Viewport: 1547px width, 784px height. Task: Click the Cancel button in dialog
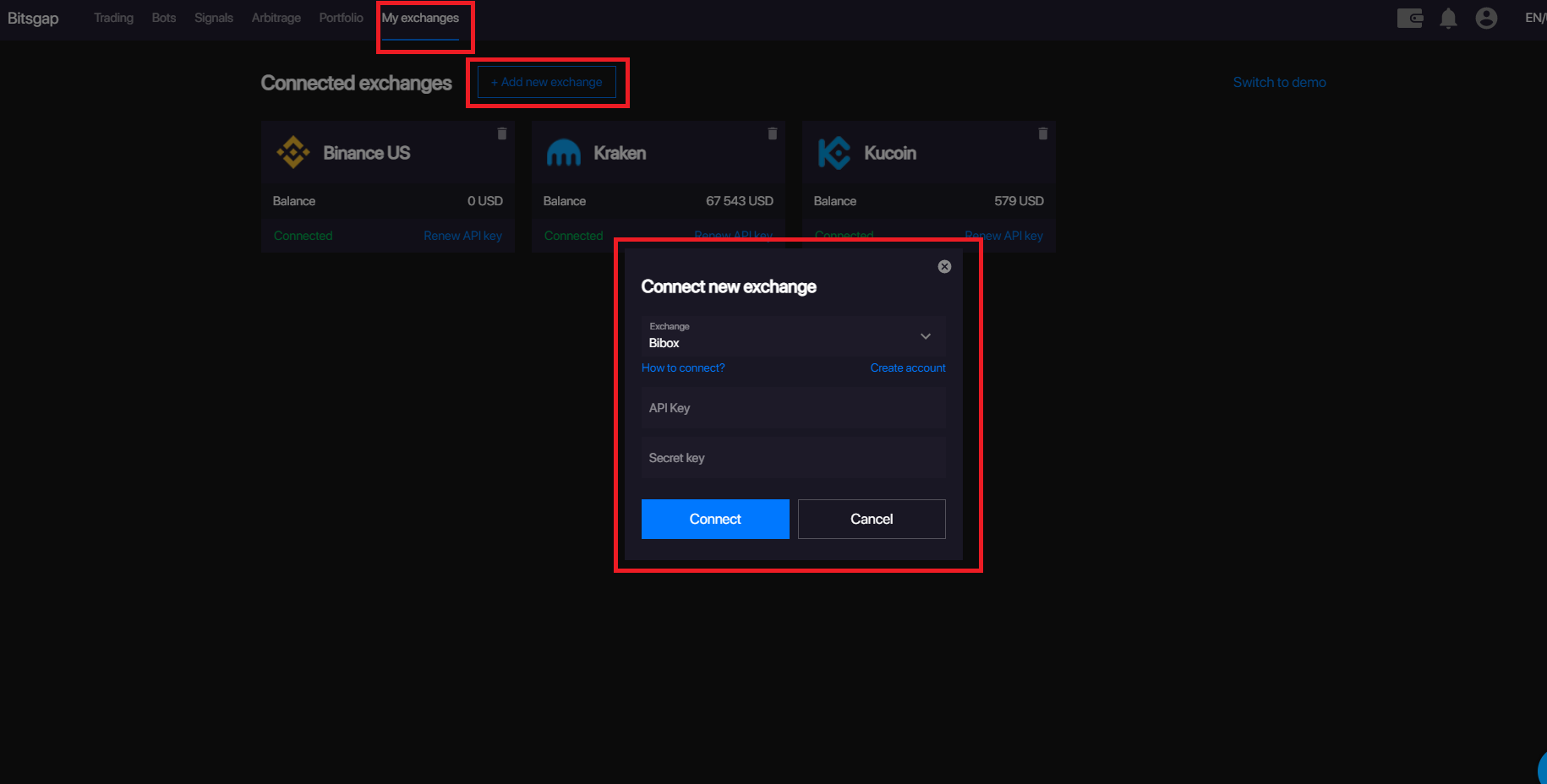(872, 519)
